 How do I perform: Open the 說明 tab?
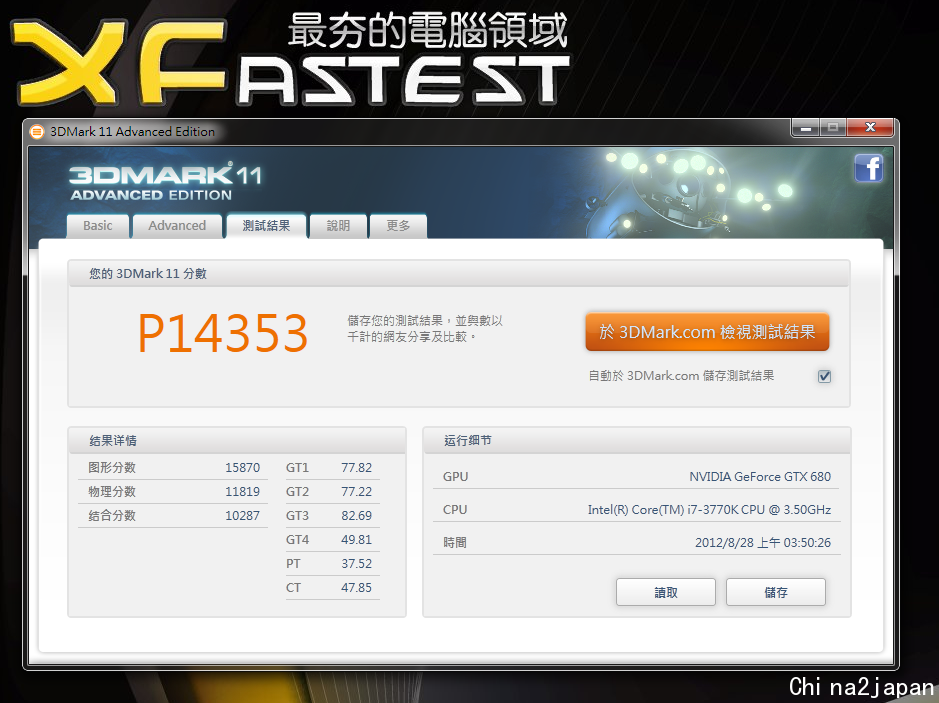pos(338,226)
